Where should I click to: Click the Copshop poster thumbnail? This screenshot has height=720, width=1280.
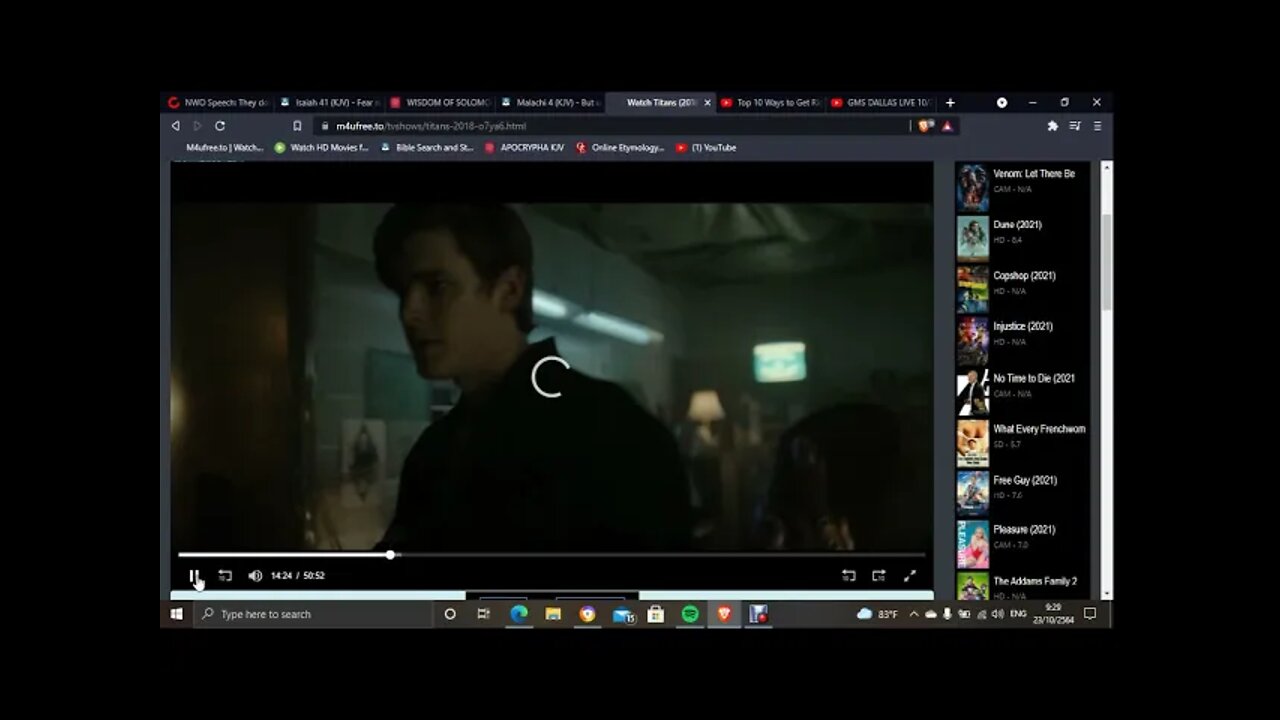tap(972, 289)
